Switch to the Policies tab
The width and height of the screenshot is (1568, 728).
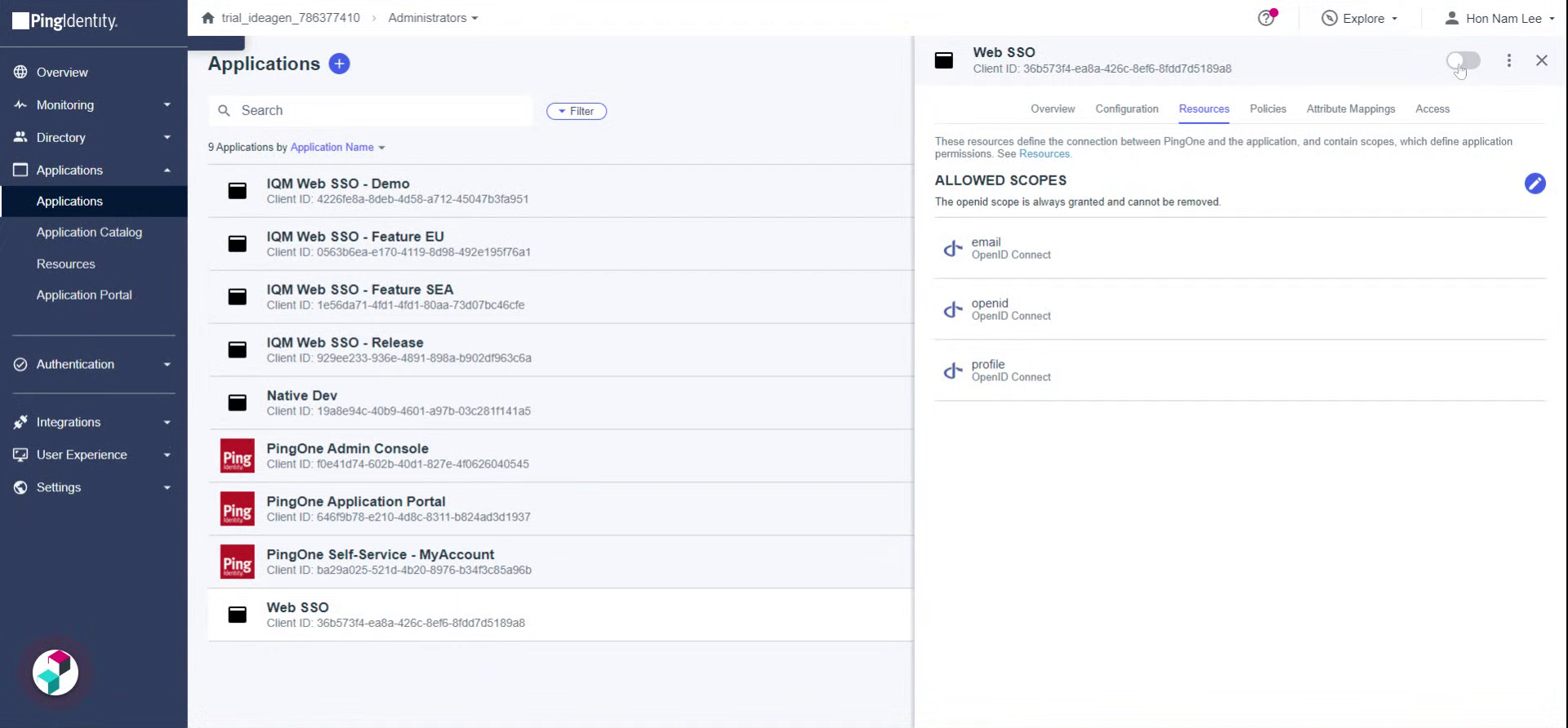click(1267, 109)
